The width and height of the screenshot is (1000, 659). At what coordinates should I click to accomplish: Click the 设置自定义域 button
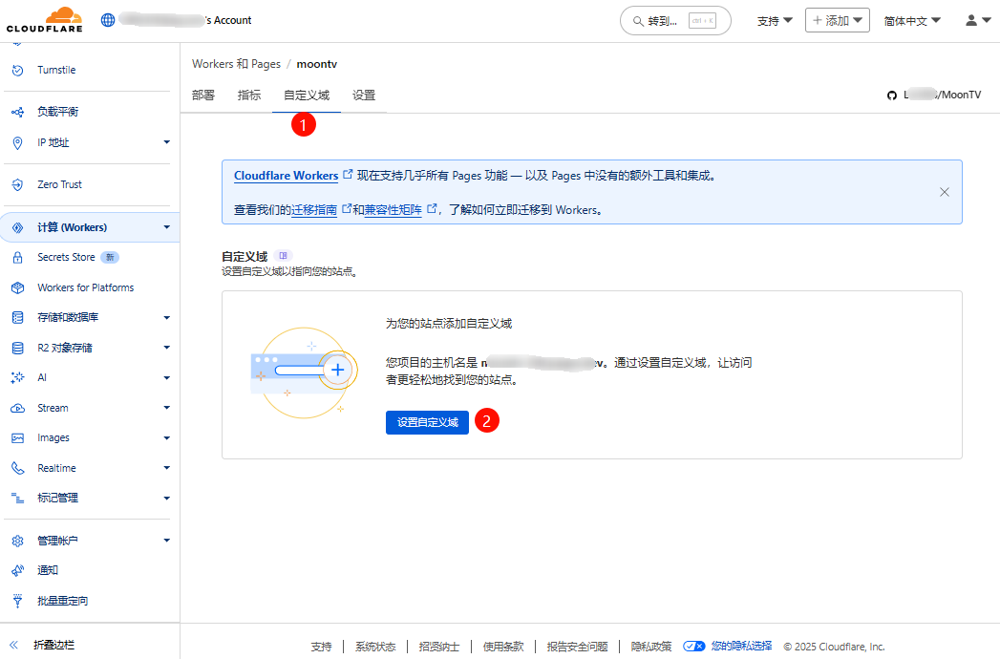427,422
